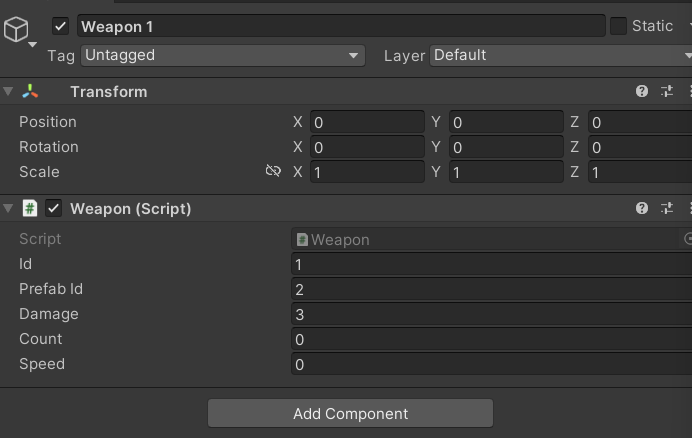Open the Layer dropdown

(x=560, y=56)
